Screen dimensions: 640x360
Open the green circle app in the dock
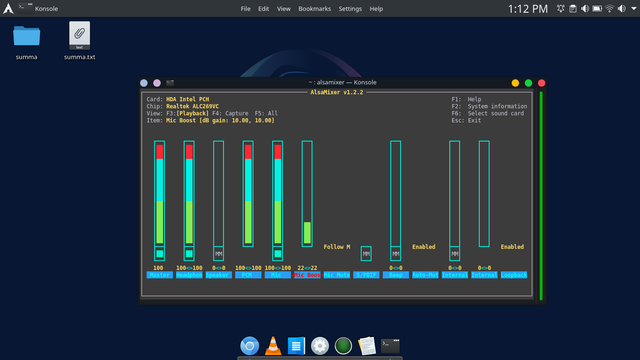[343, 346]
